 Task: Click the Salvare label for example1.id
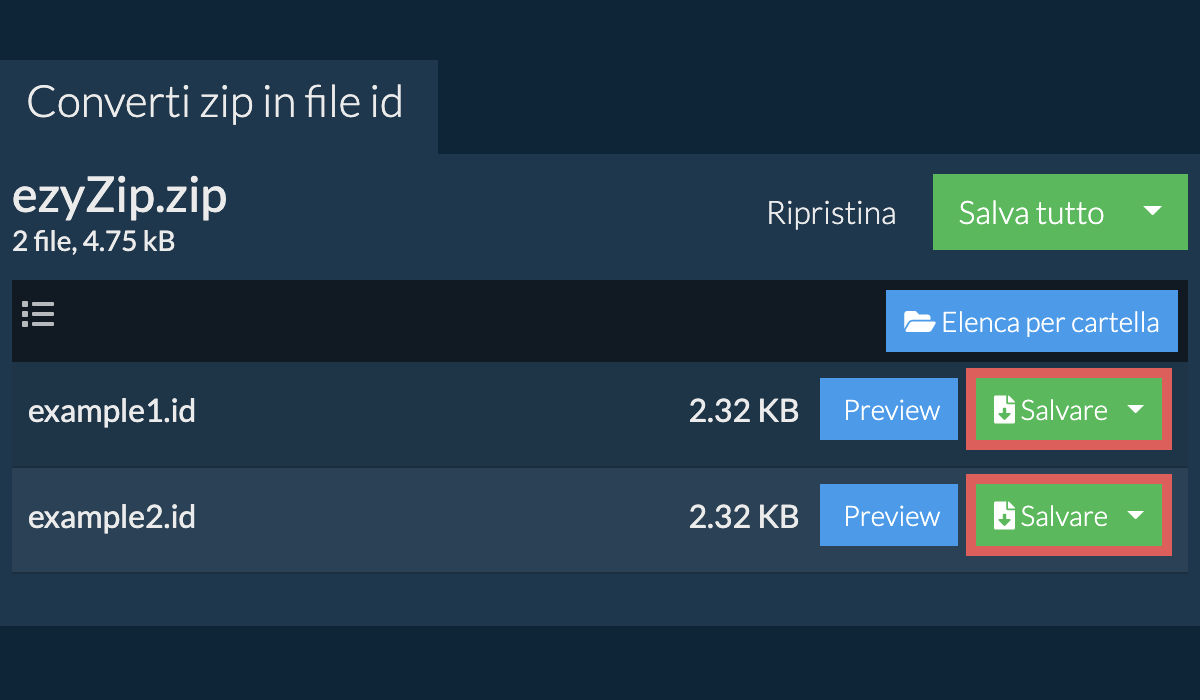click(x=1064, y=410)
